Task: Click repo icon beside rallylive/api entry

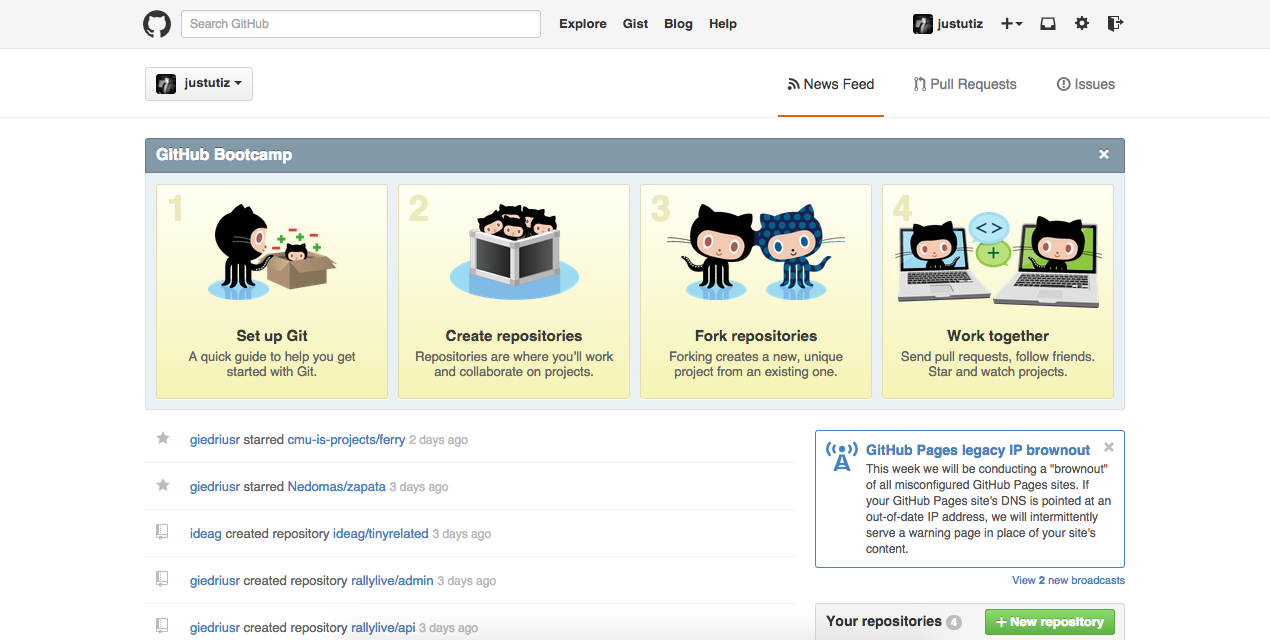Action: pyautogui.click(x=162, y=626)
